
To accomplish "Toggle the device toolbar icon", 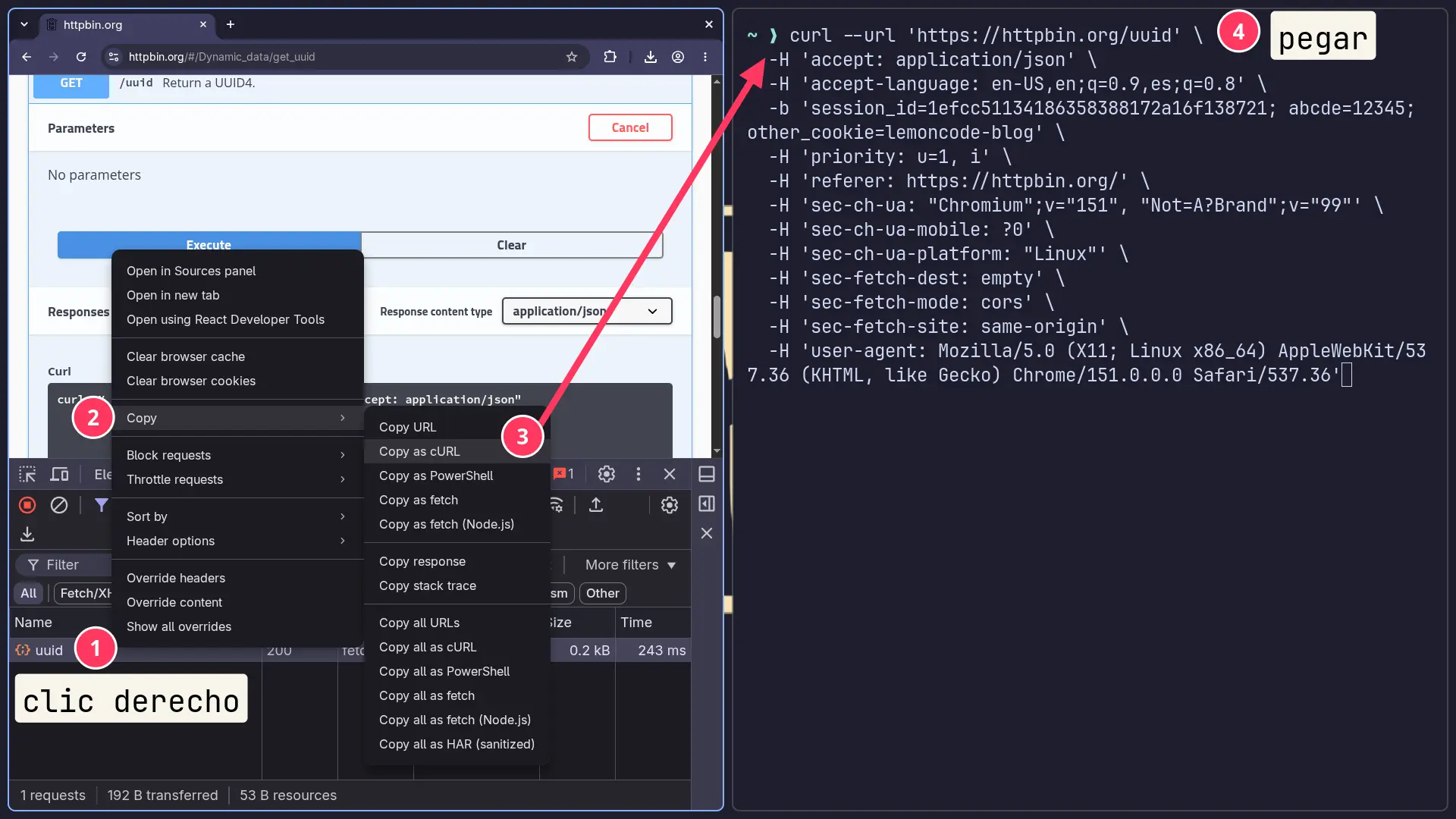I will [59, 474].
